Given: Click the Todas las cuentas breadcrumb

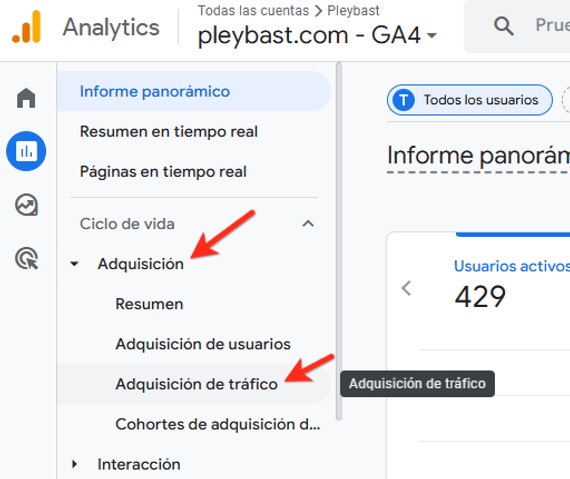Looking at the screenshot, I should pyautogui.click(x=253, y=11).
